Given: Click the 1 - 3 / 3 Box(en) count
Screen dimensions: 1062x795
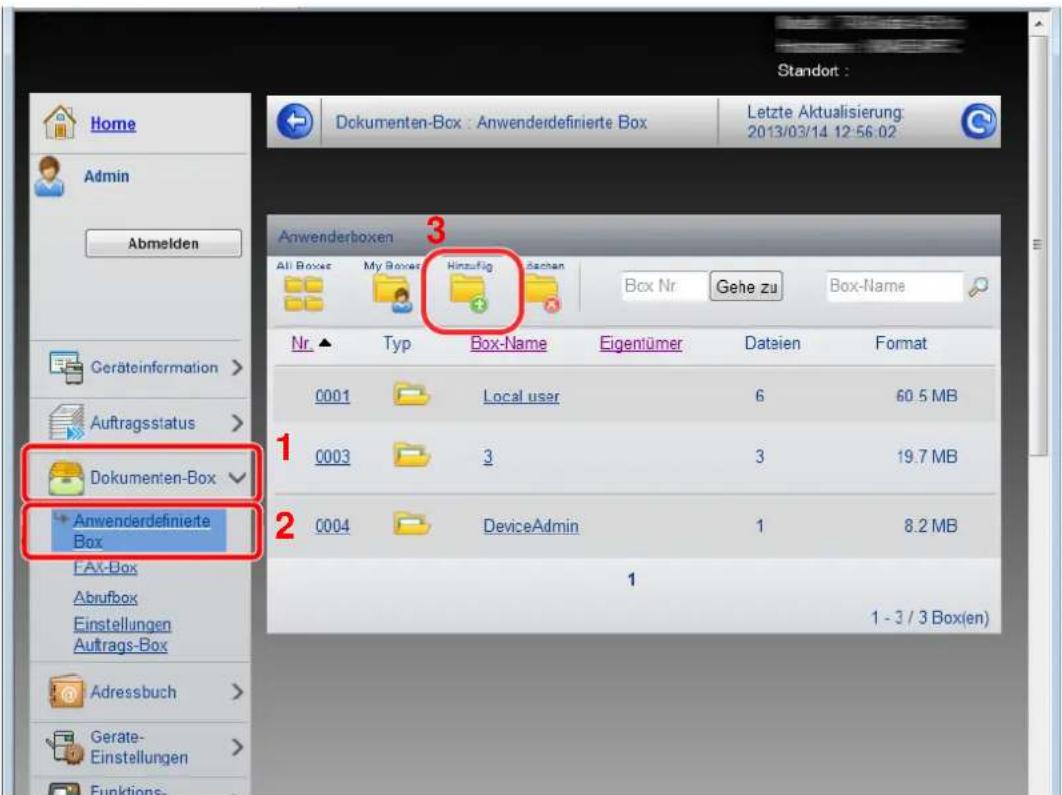Looking at the screenshot, I should click(x=929, y=618).
